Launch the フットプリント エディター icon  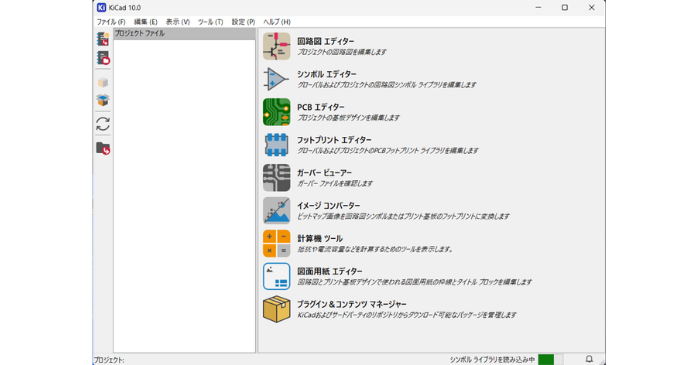click(276, 145)
